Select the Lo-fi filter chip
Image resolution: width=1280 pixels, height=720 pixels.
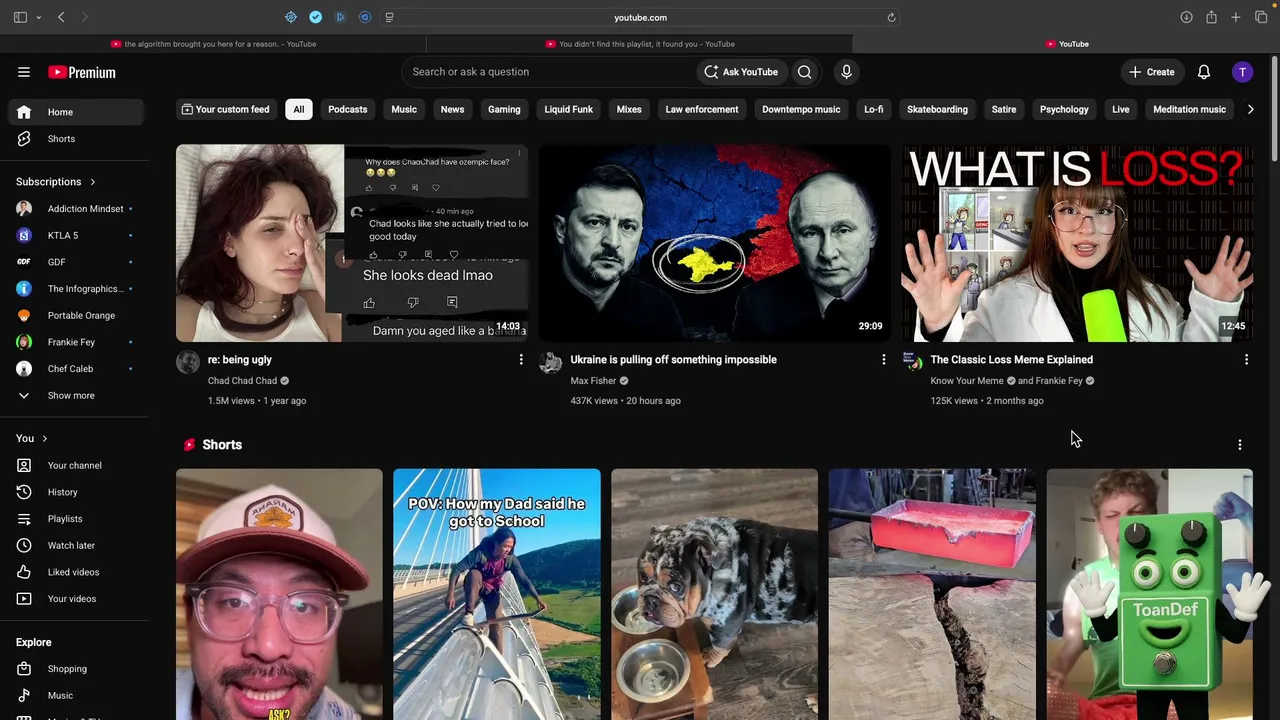874,109
